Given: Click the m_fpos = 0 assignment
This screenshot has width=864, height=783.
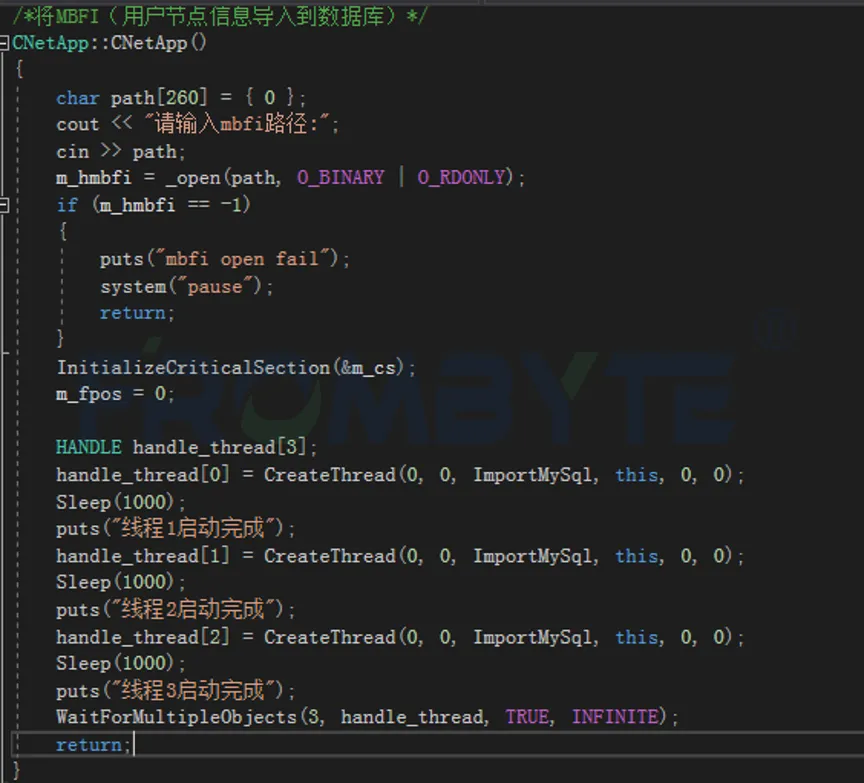Looking at the screenshot, I should click(115, 393).
